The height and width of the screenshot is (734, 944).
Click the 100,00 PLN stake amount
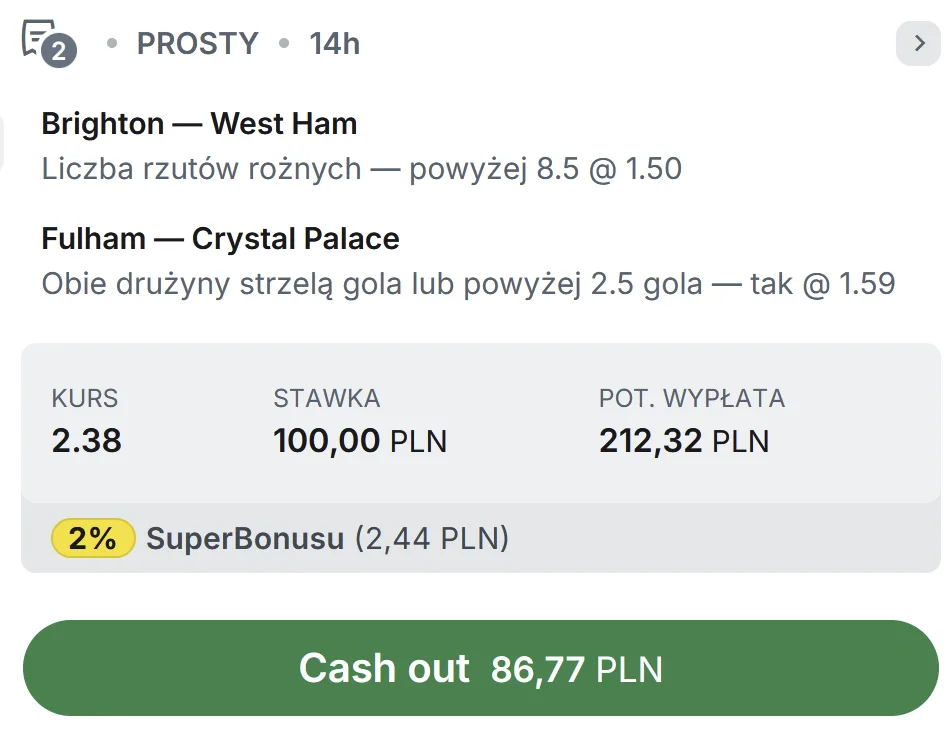[359, 440]
